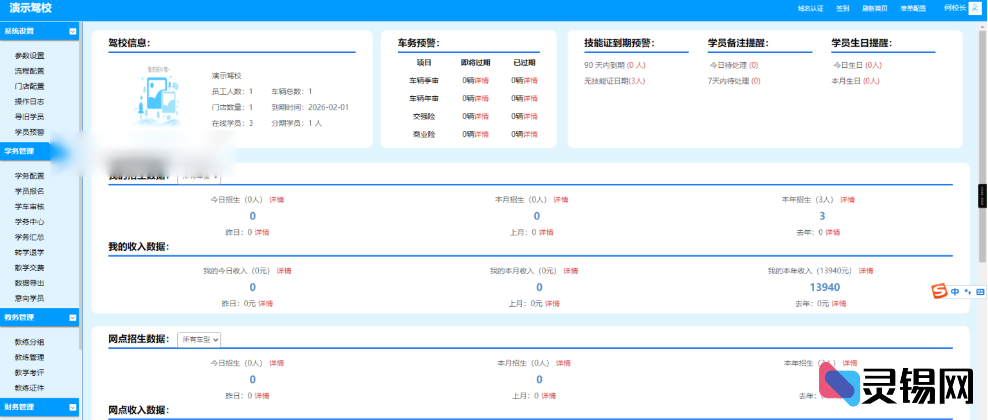The height and width of the screenshot is (420, 988).
Task: Open 详情 for 商业险 即将过期
Action: pos(481,135)
